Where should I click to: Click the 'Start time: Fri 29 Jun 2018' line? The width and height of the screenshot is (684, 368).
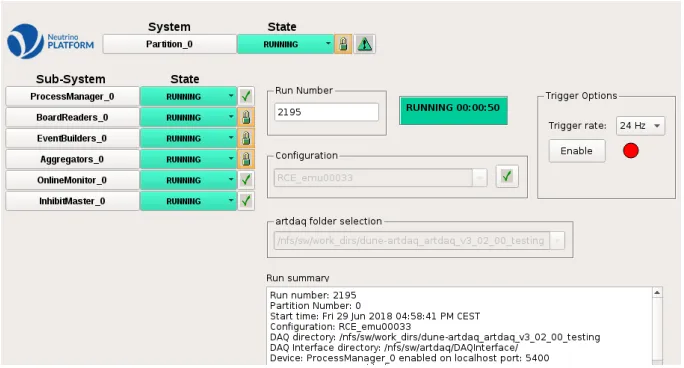coord(375,316)
